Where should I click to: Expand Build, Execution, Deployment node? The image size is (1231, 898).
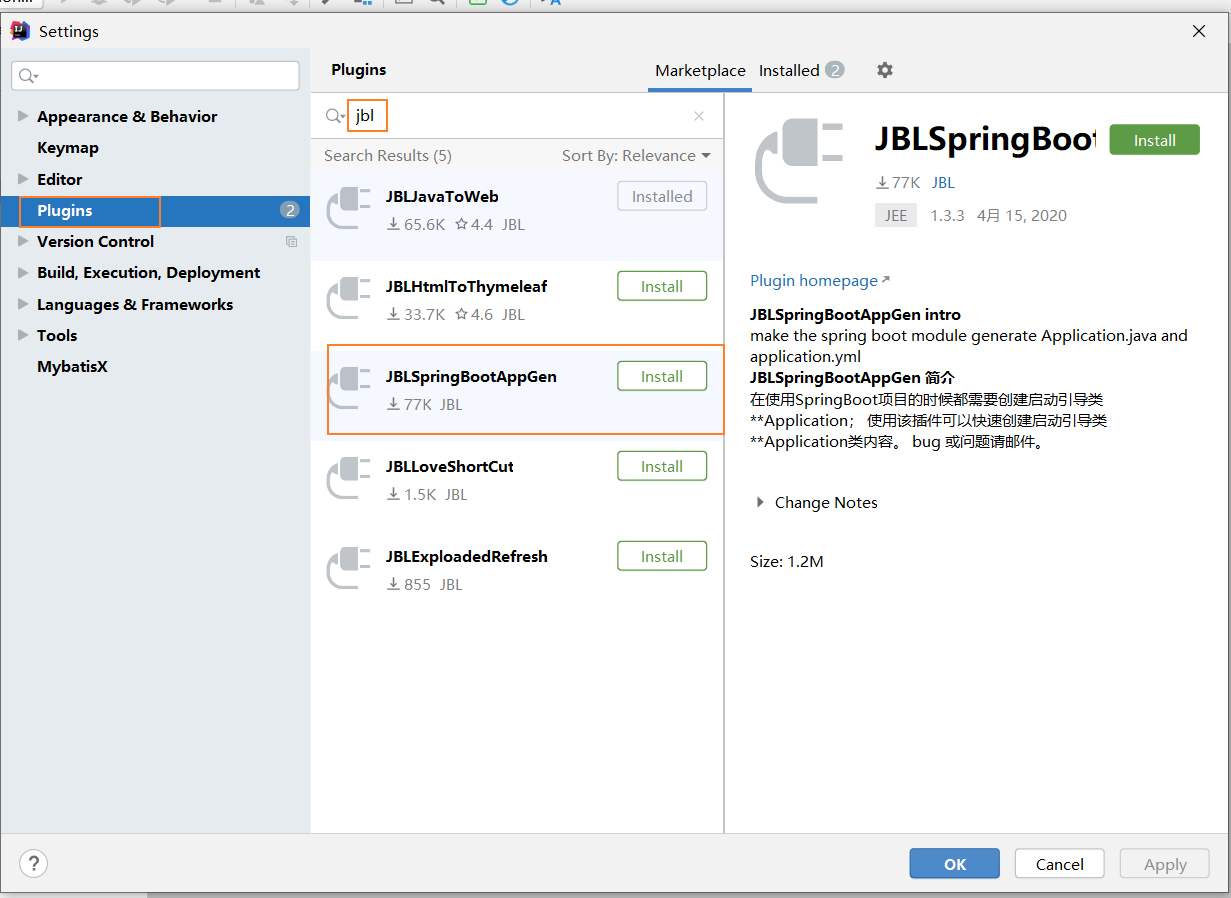point(23,272)
